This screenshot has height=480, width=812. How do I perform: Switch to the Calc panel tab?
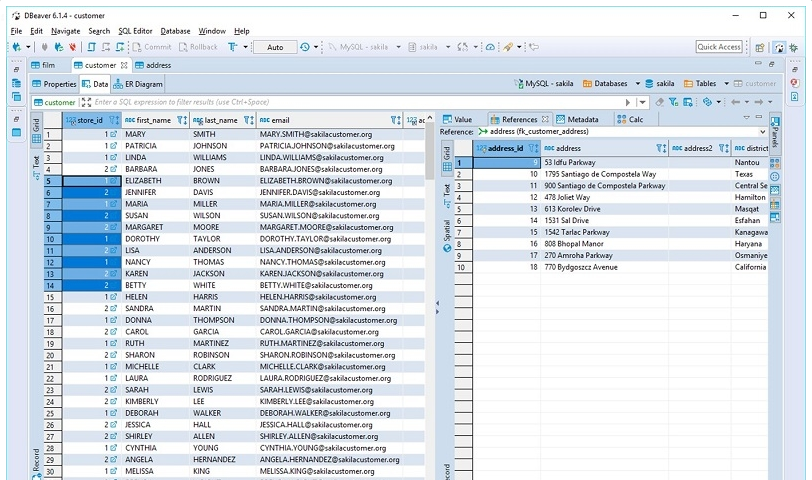(630, 119)
